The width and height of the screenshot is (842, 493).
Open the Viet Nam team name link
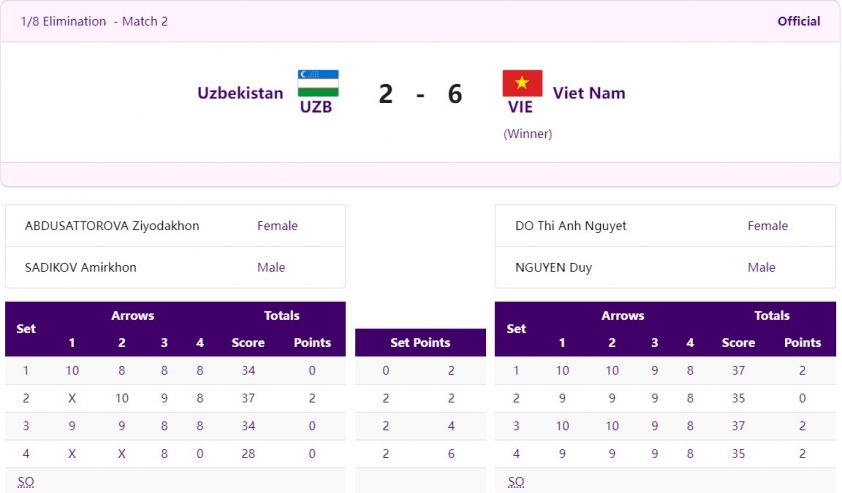(x=589, y=93)
